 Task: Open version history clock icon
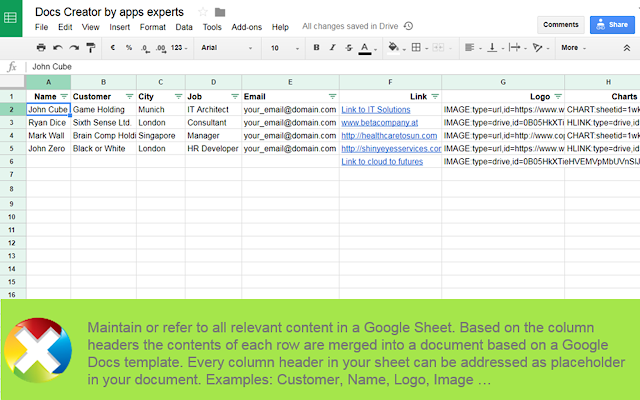tap(408, 26)
